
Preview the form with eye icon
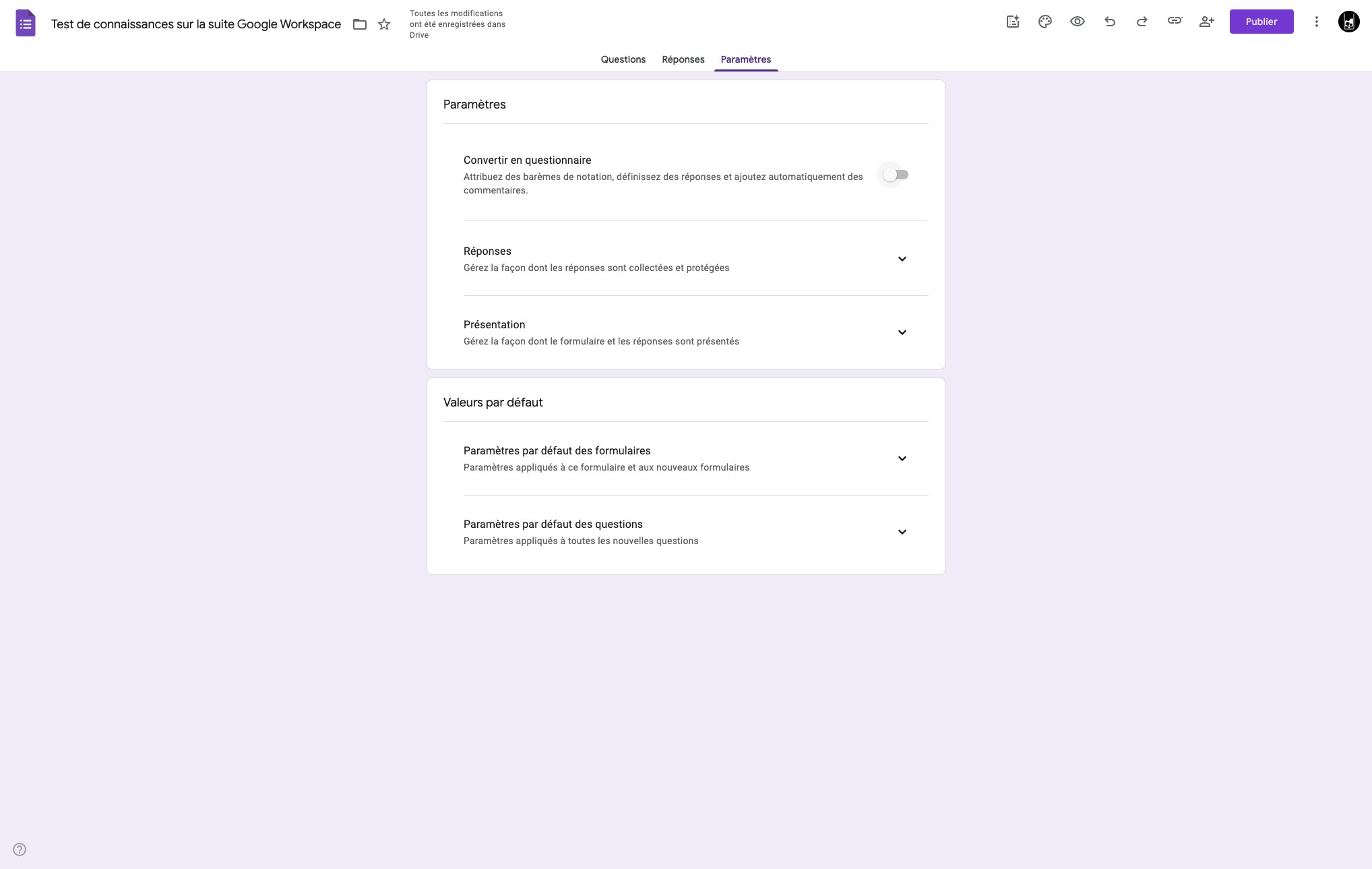1078,22
